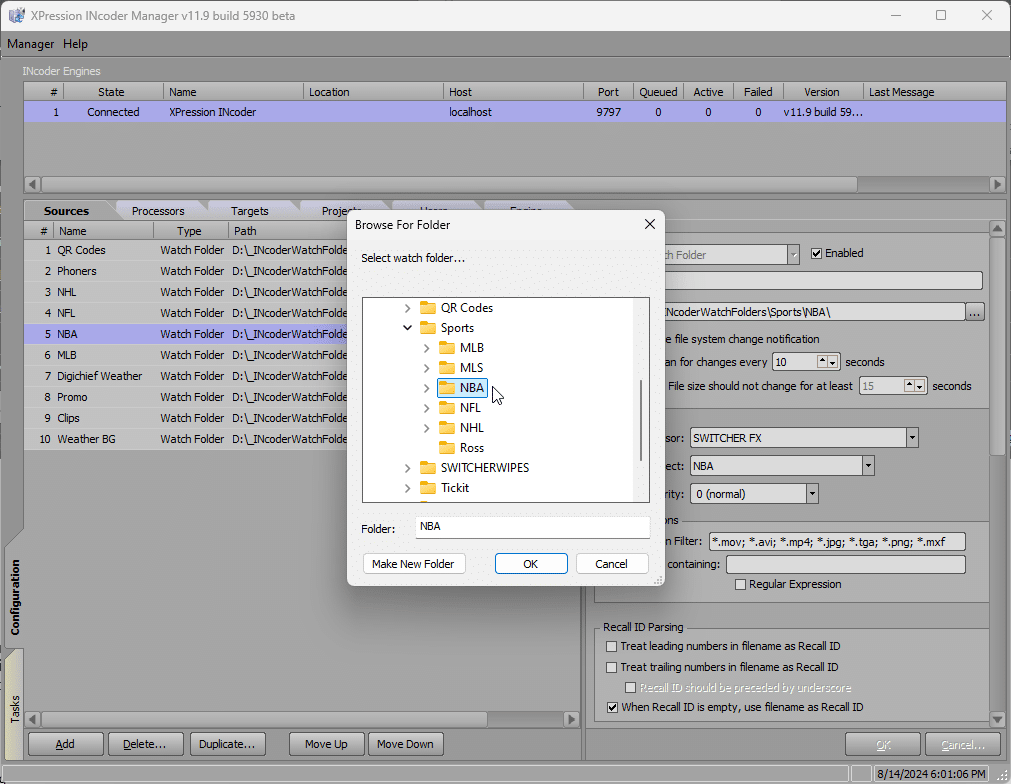Viewport: 1011px width, 784px height.
Task: Enable Treat leading numbers as Recall ID
Action: click(x=611, y=646)
